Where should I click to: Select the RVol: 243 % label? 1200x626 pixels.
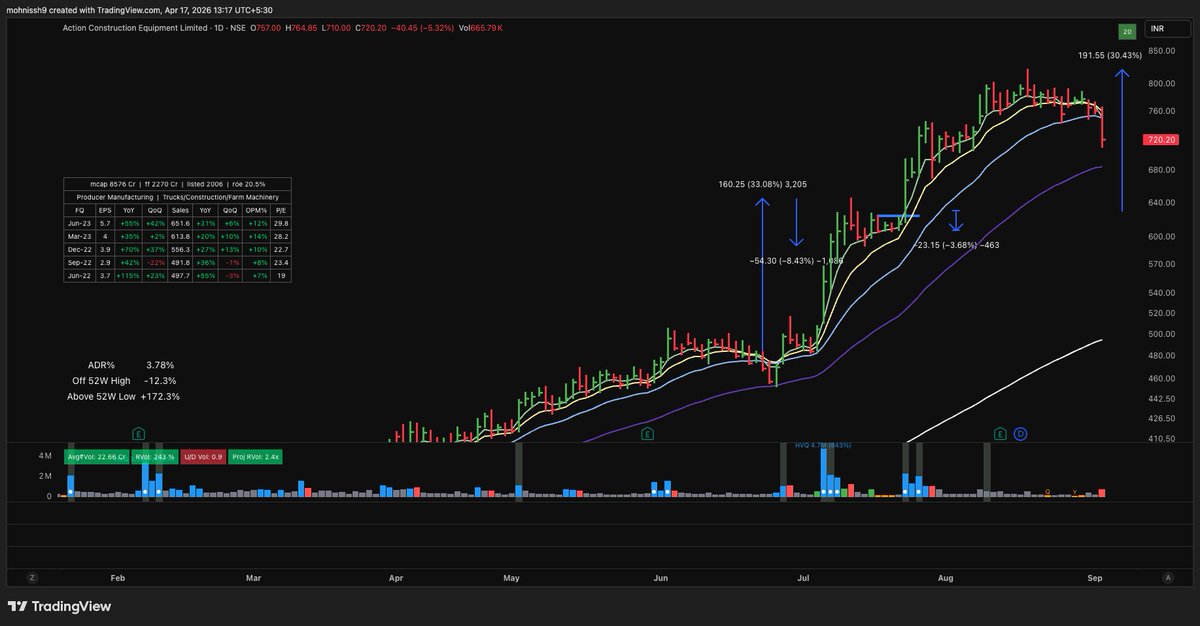(x=157, y=456)
